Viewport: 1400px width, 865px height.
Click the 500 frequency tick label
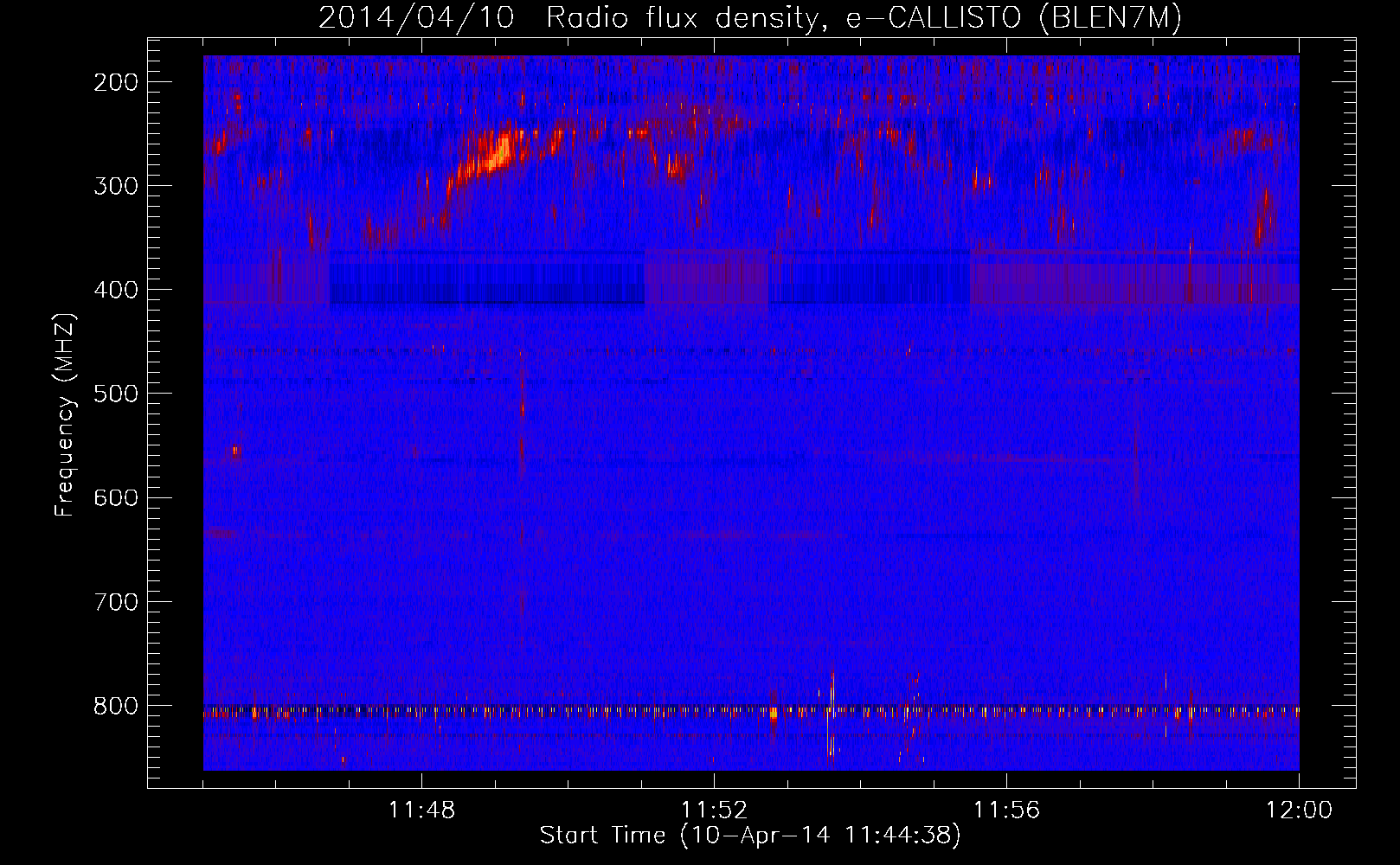[116, 394]
